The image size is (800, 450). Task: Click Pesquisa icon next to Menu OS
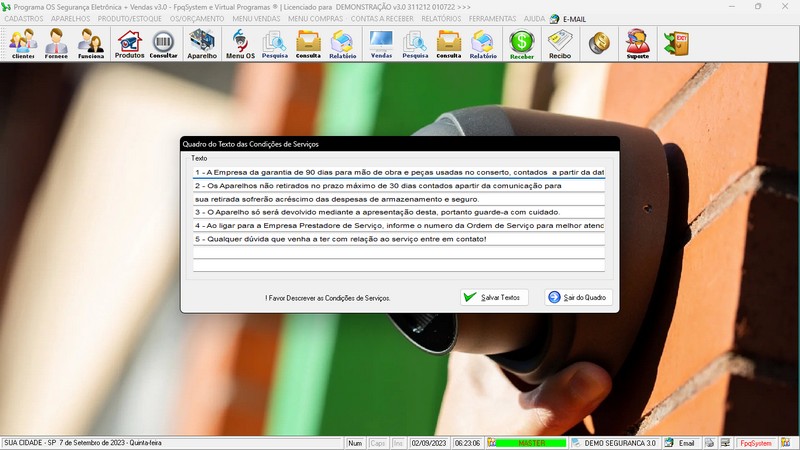pos(274,44)
